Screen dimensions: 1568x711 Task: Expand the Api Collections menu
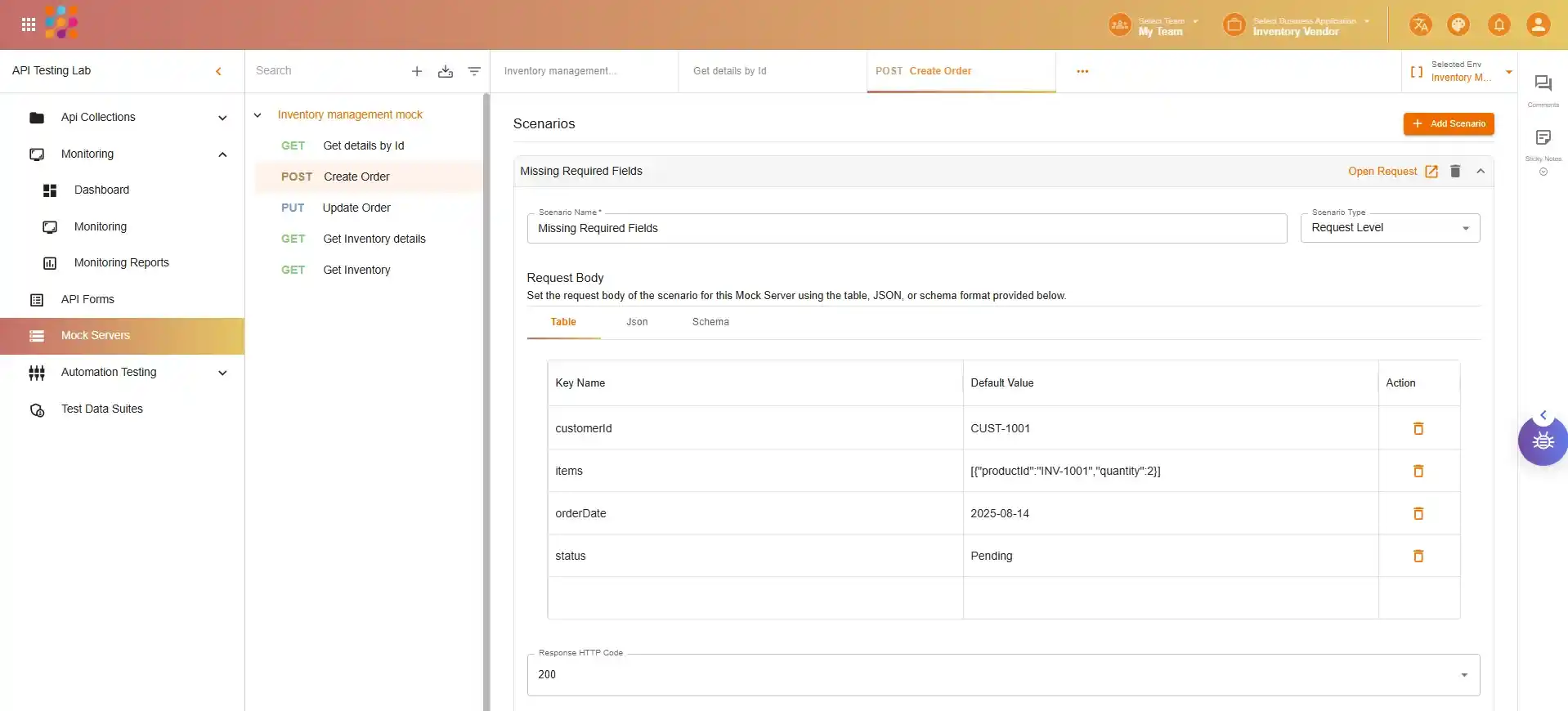point(222,118)
